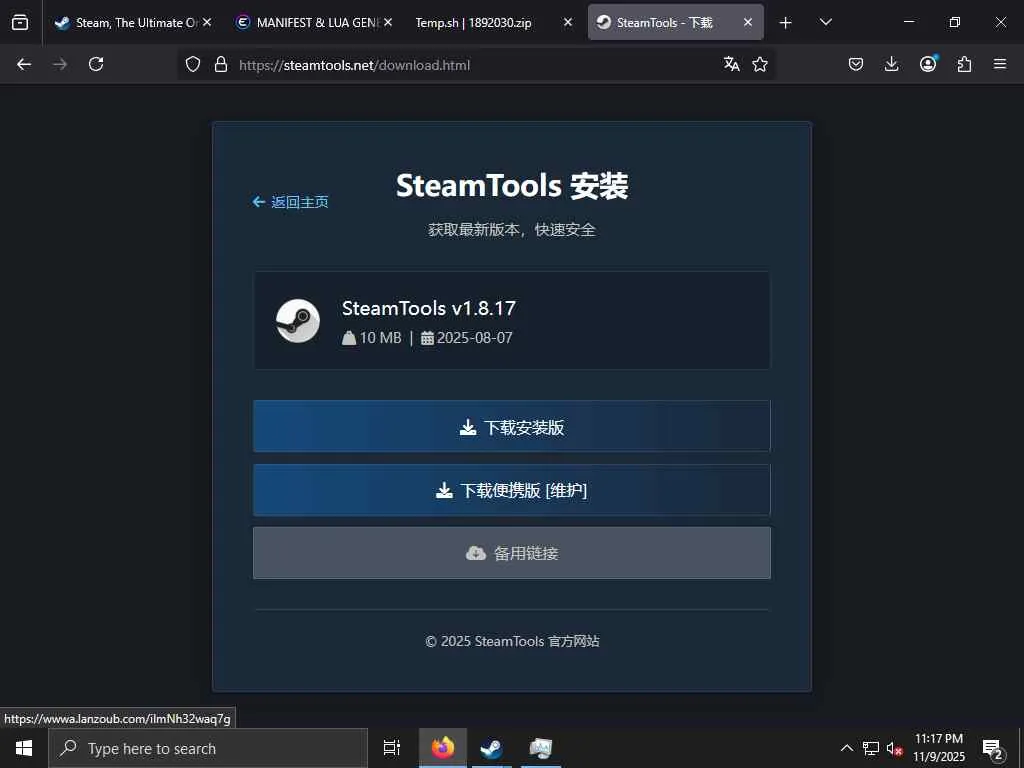1024x768 pixels.
Task: Open Firefox from the taskbar
Action: click(x=443, y=748)
